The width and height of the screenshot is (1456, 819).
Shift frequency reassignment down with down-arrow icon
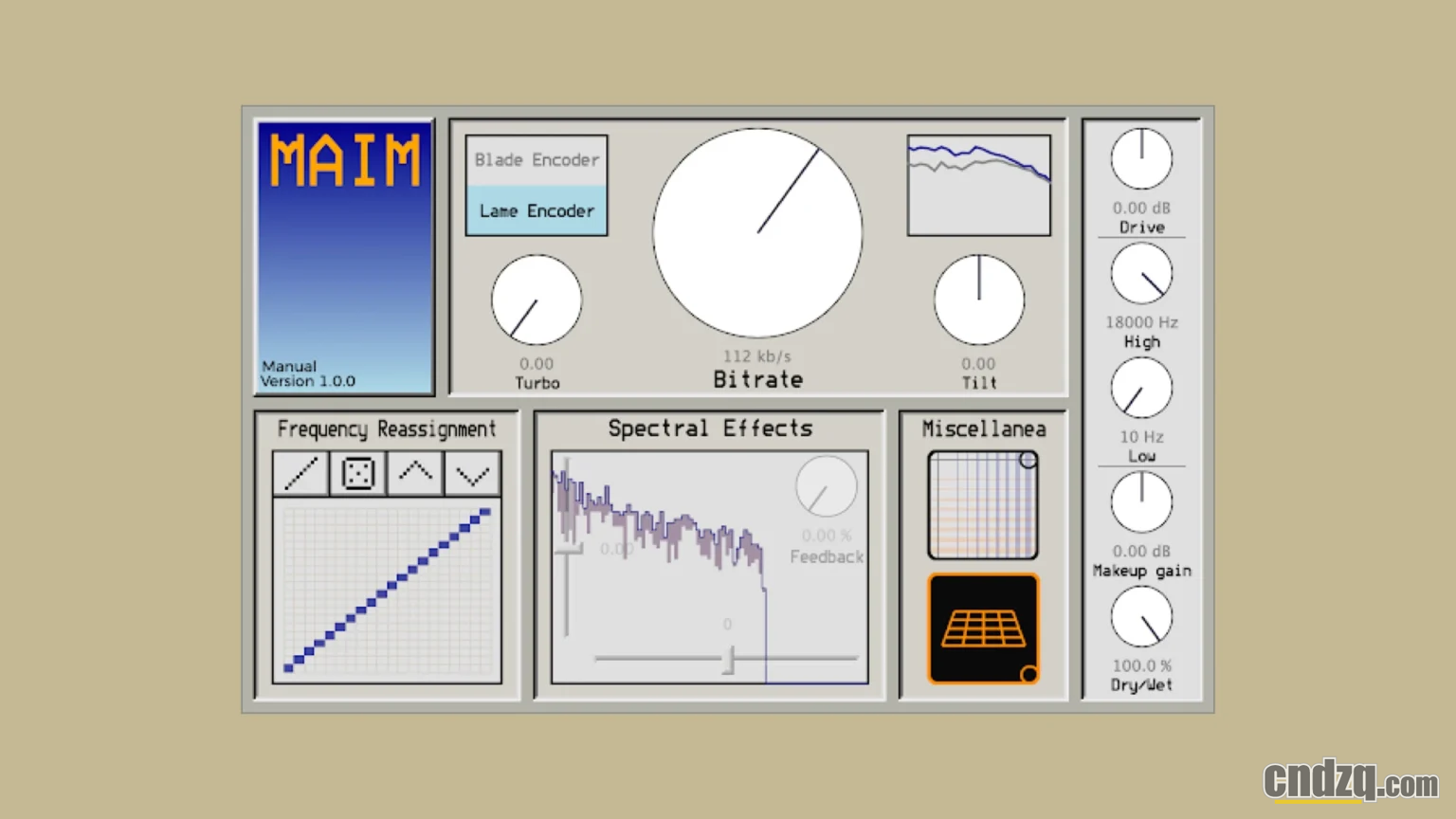click(x=472, y=473)
